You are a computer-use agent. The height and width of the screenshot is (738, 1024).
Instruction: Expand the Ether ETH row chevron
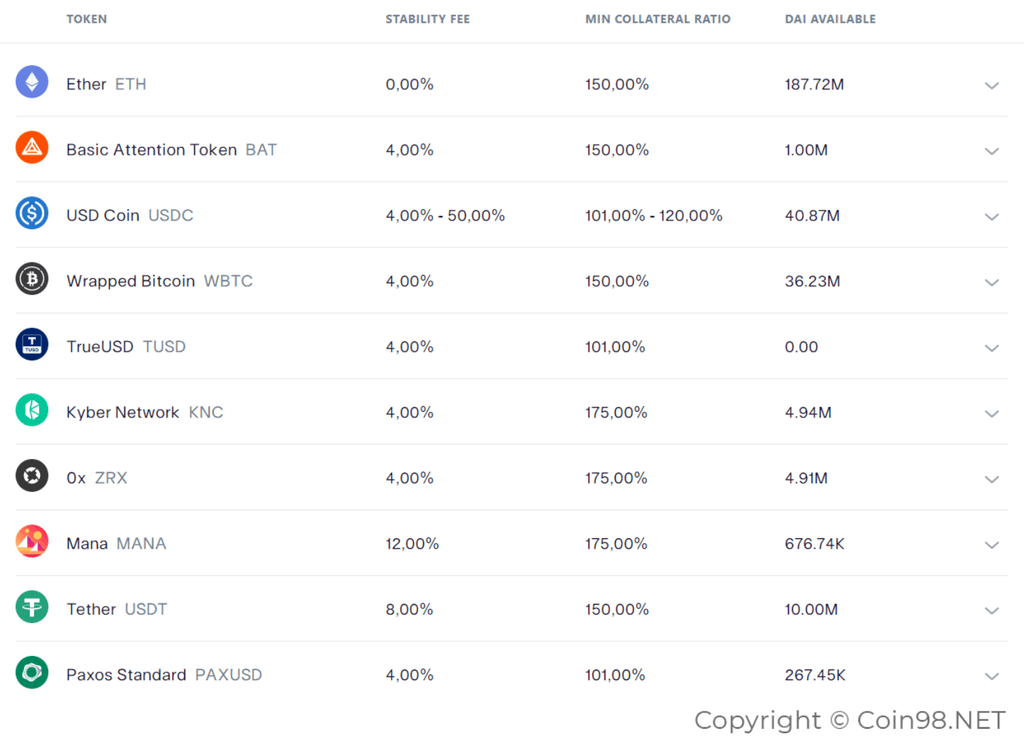tap(991, 86)
